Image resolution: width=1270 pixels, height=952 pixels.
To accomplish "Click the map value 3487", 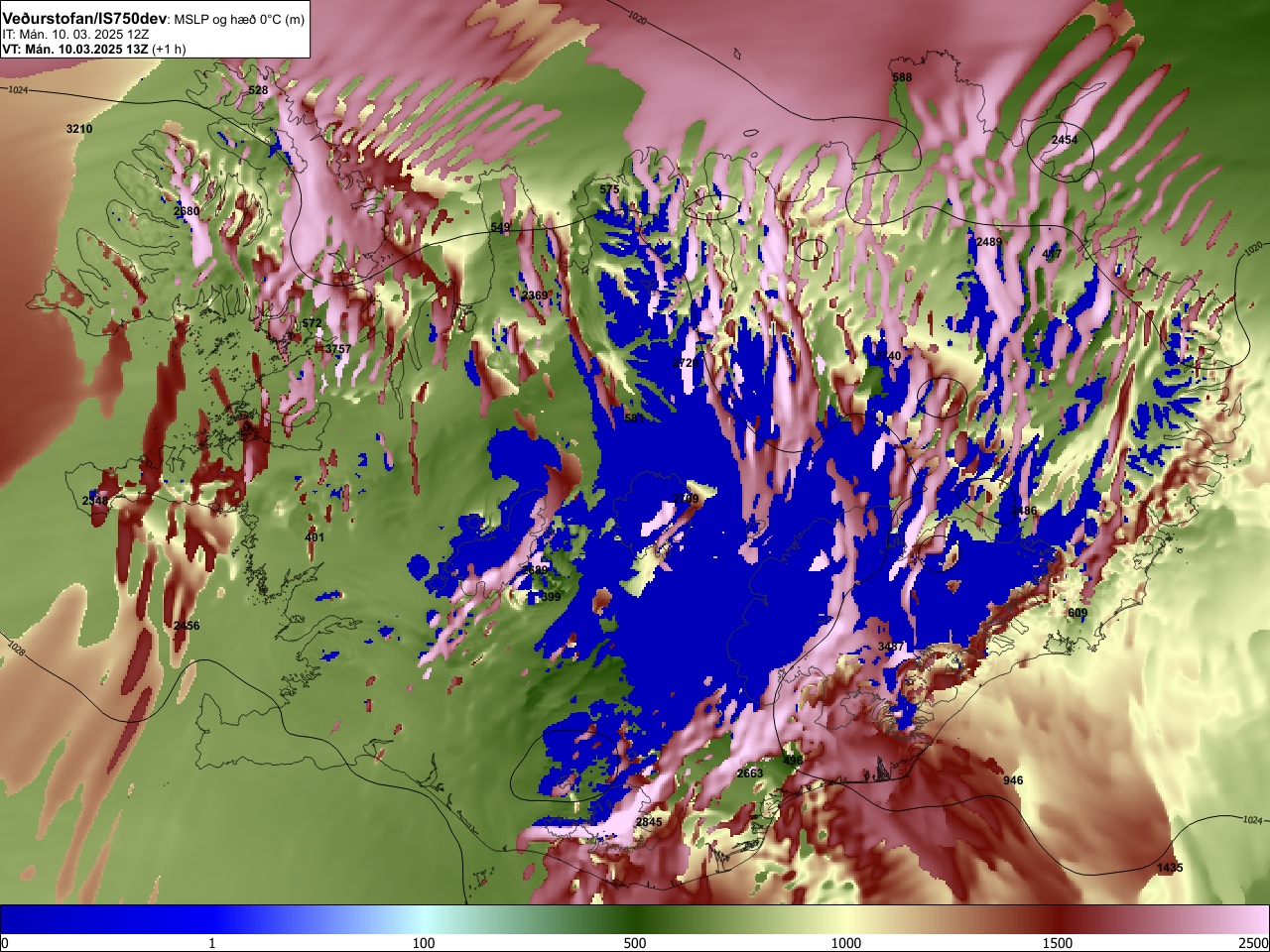I will (892, 647).
